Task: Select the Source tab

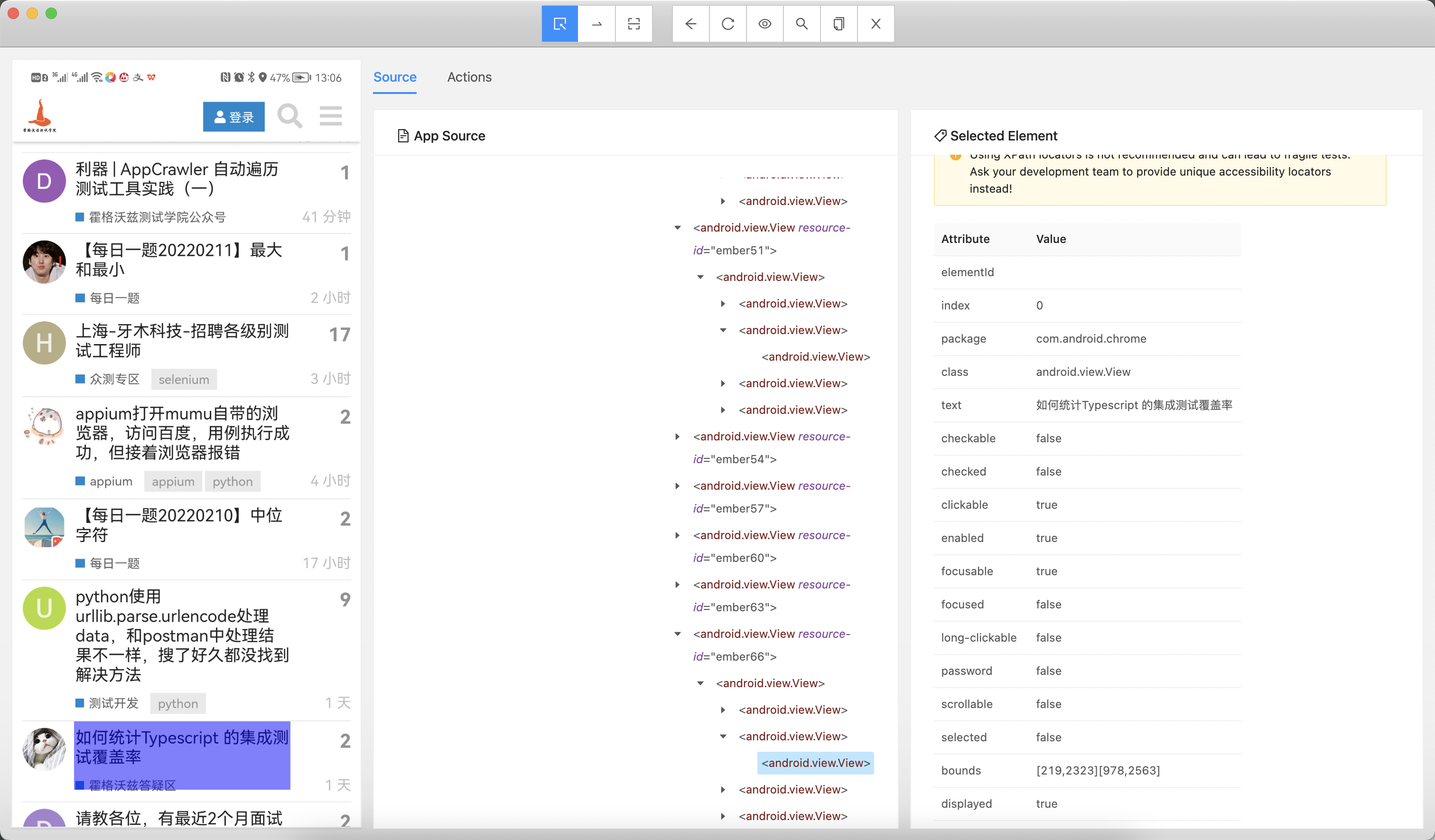Action: click(395, 77)
